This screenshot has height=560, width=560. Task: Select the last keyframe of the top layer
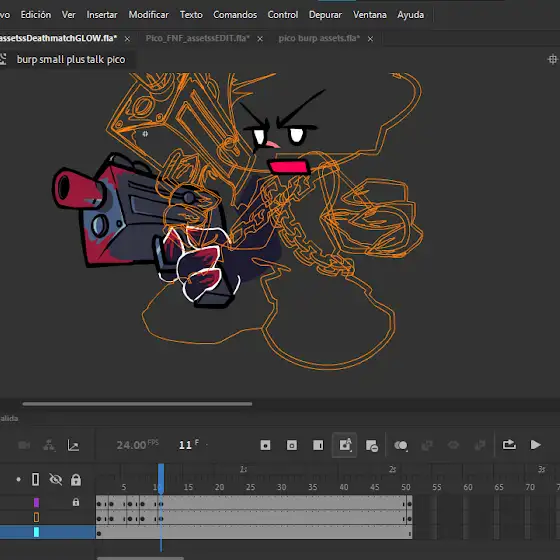point(410,504)
